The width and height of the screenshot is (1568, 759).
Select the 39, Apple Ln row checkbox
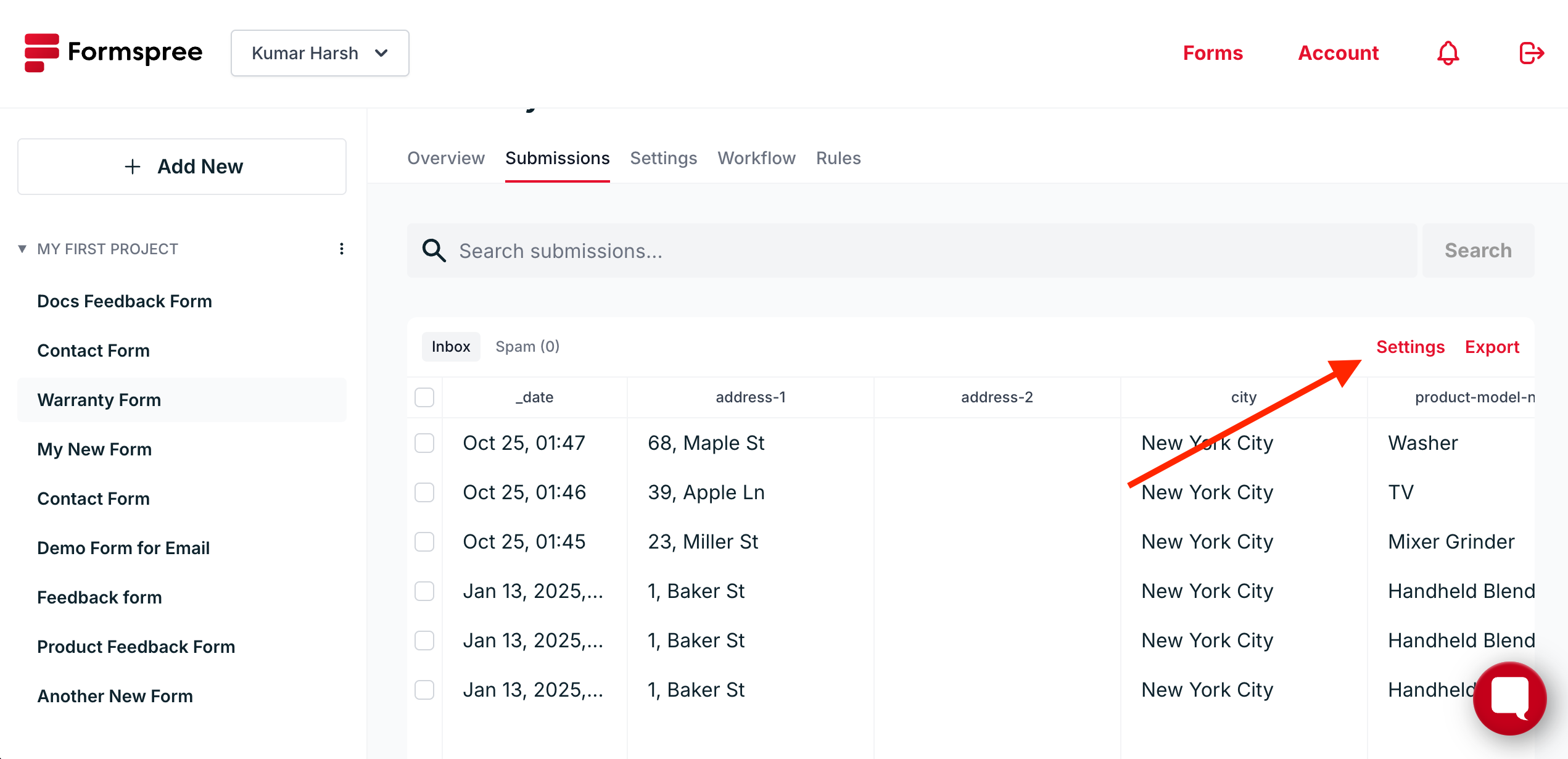(x=424, y=492)
